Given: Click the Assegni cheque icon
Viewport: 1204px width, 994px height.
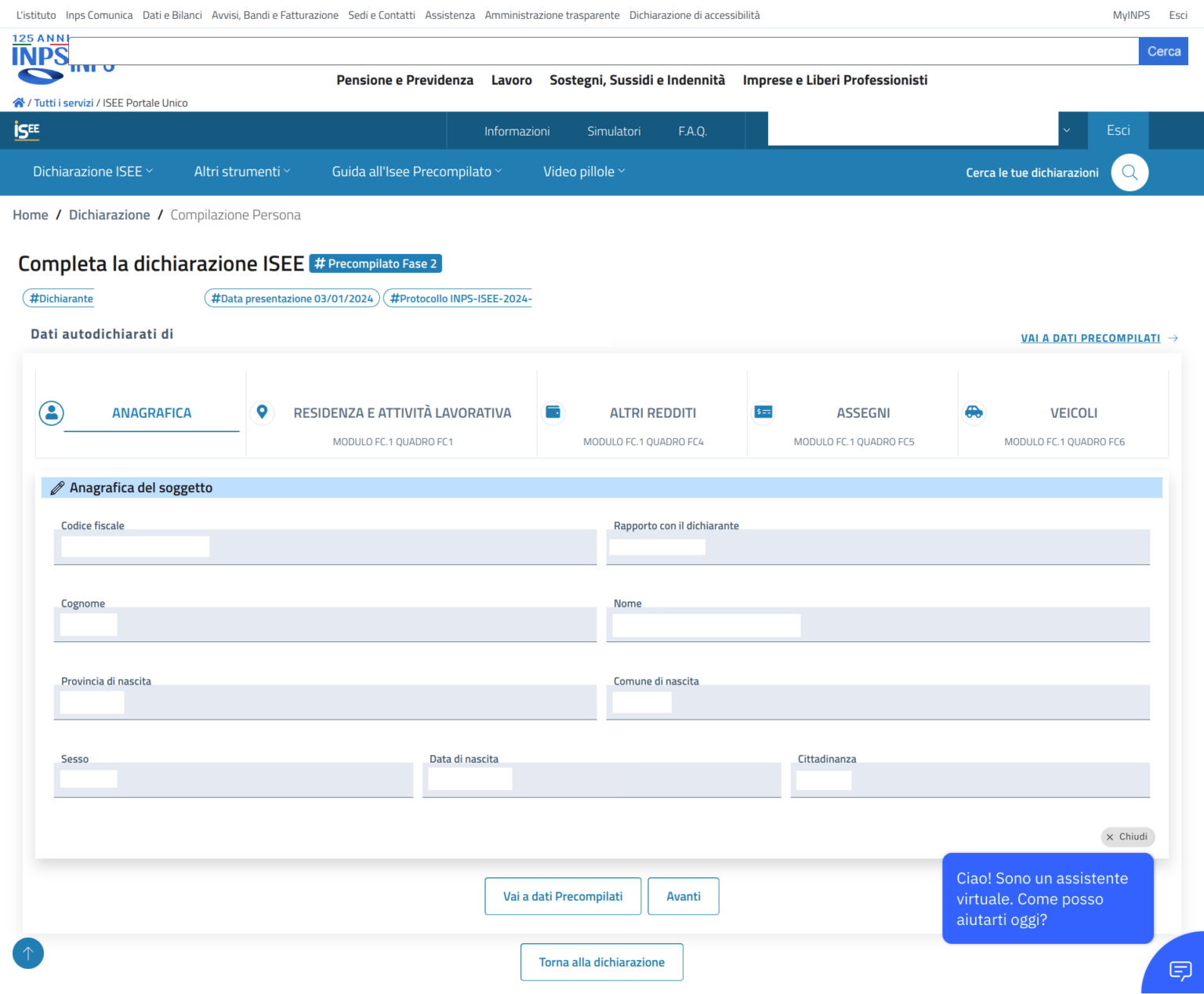Looking at the screenshot, I should coord(763,412).
